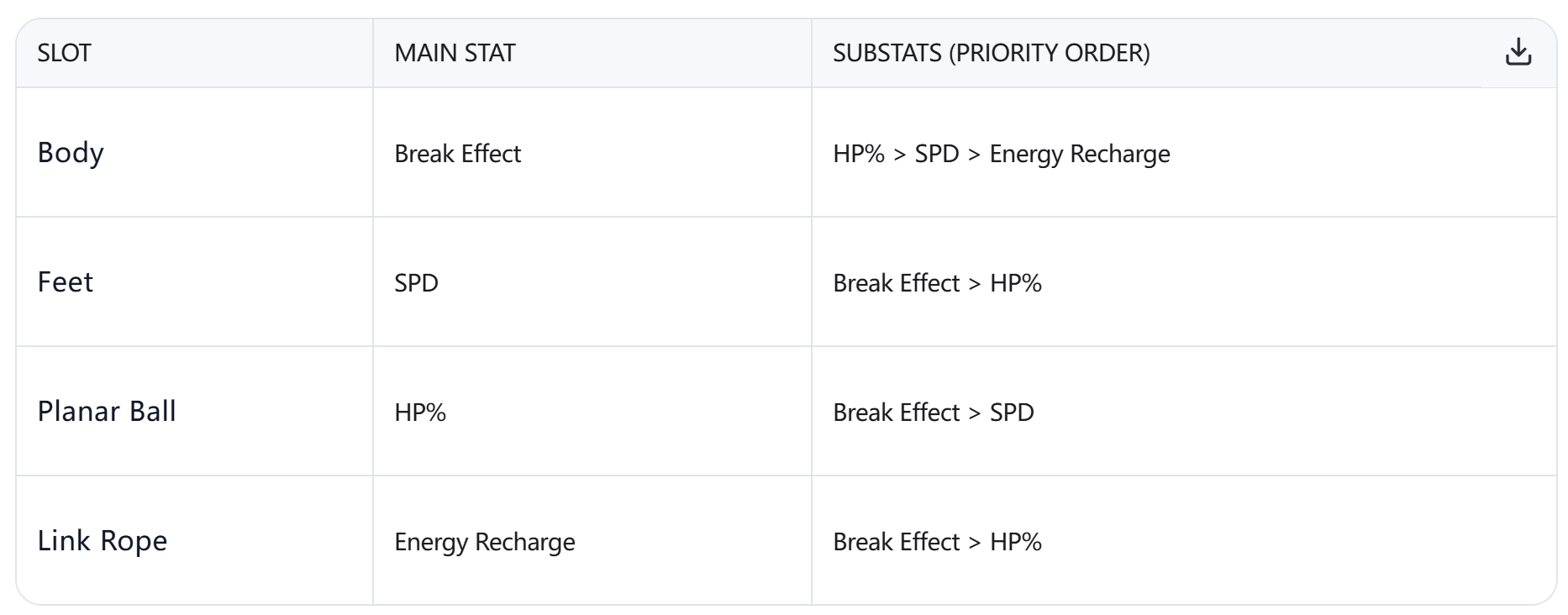Click the SPD main stat cell
The image size is (1568, 615).
coord(416,283)
